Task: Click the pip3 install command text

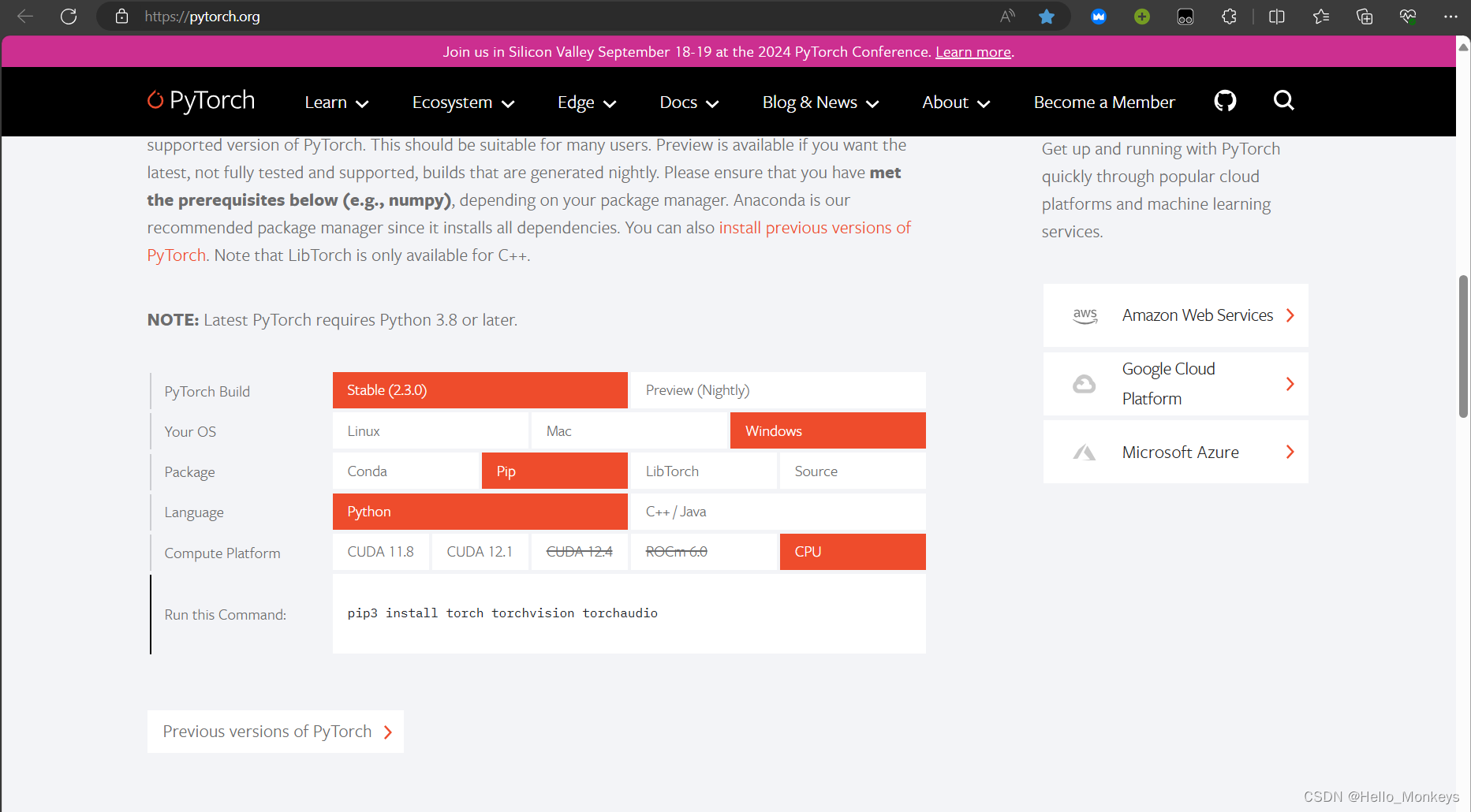Action: (x=502, y=613)
